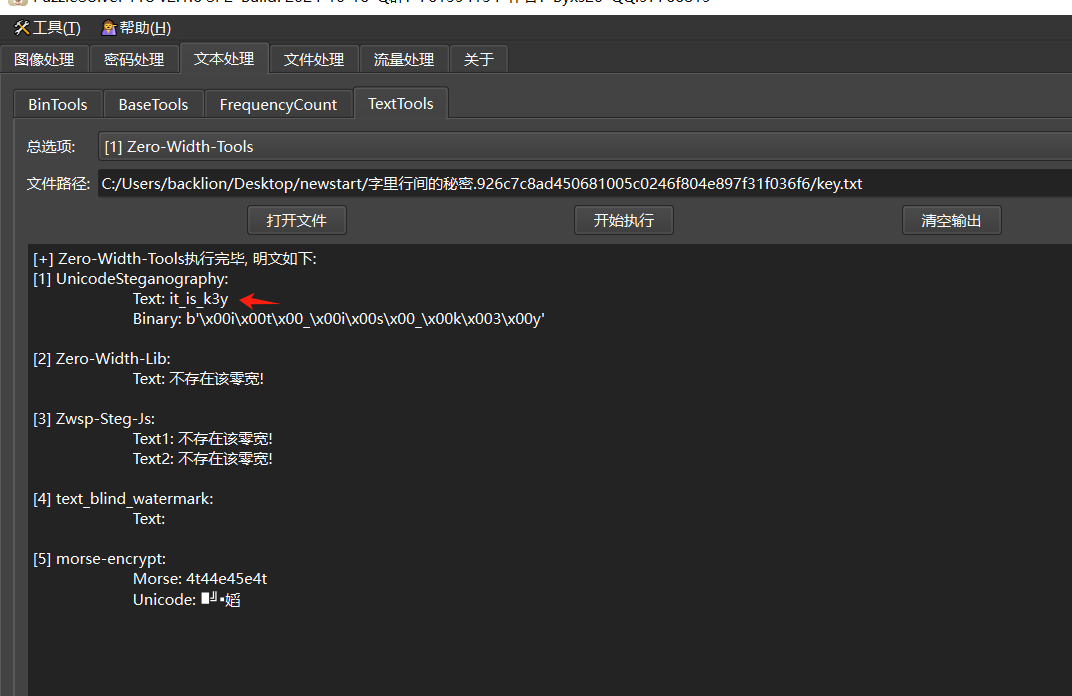The height and width of the screenshot is (696, 1072).
Task: Click the wrench icon beside 工具 menu
Action: pyautogui.click(x=24, y=27)
